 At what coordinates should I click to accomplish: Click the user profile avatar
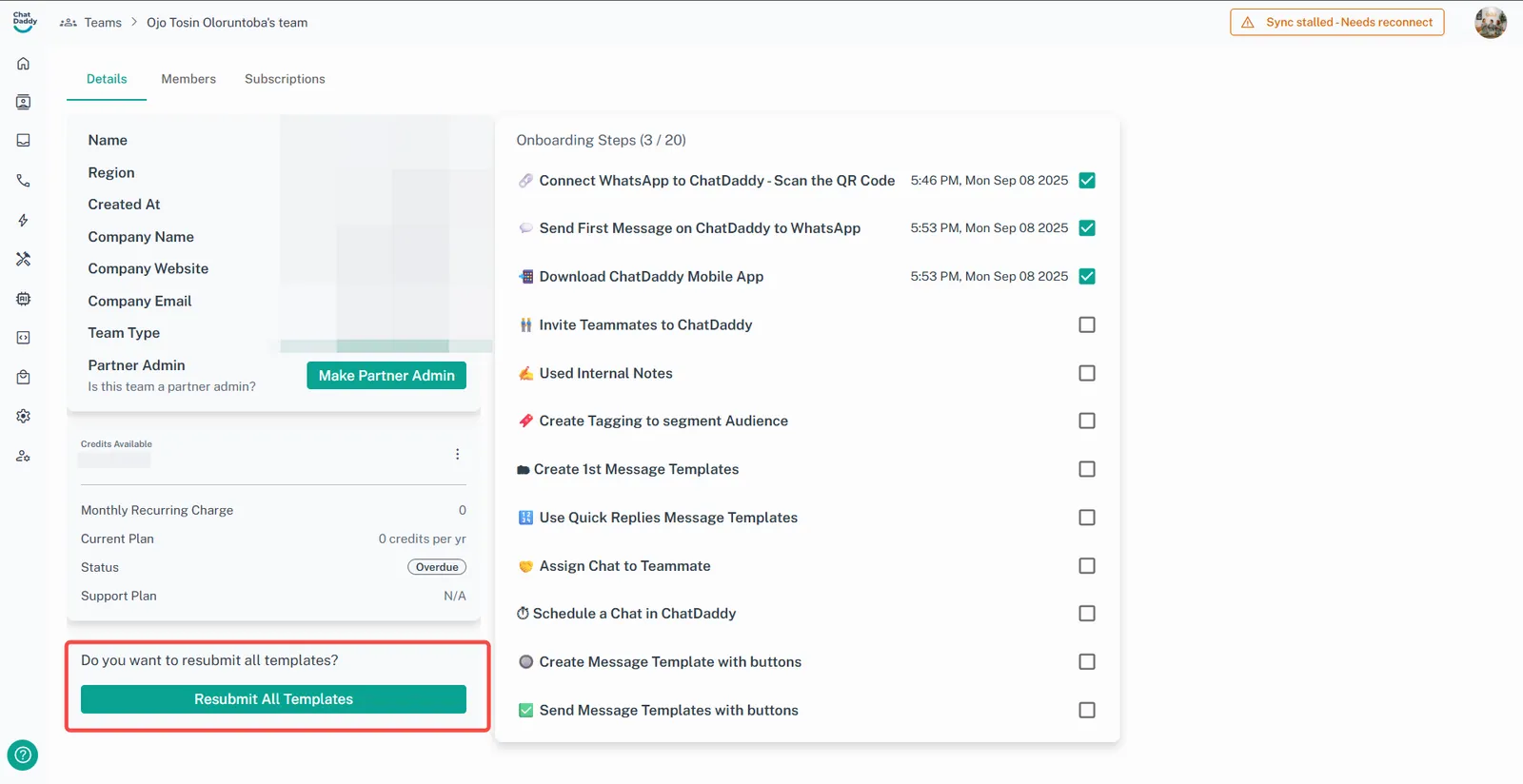point(1490,23)
